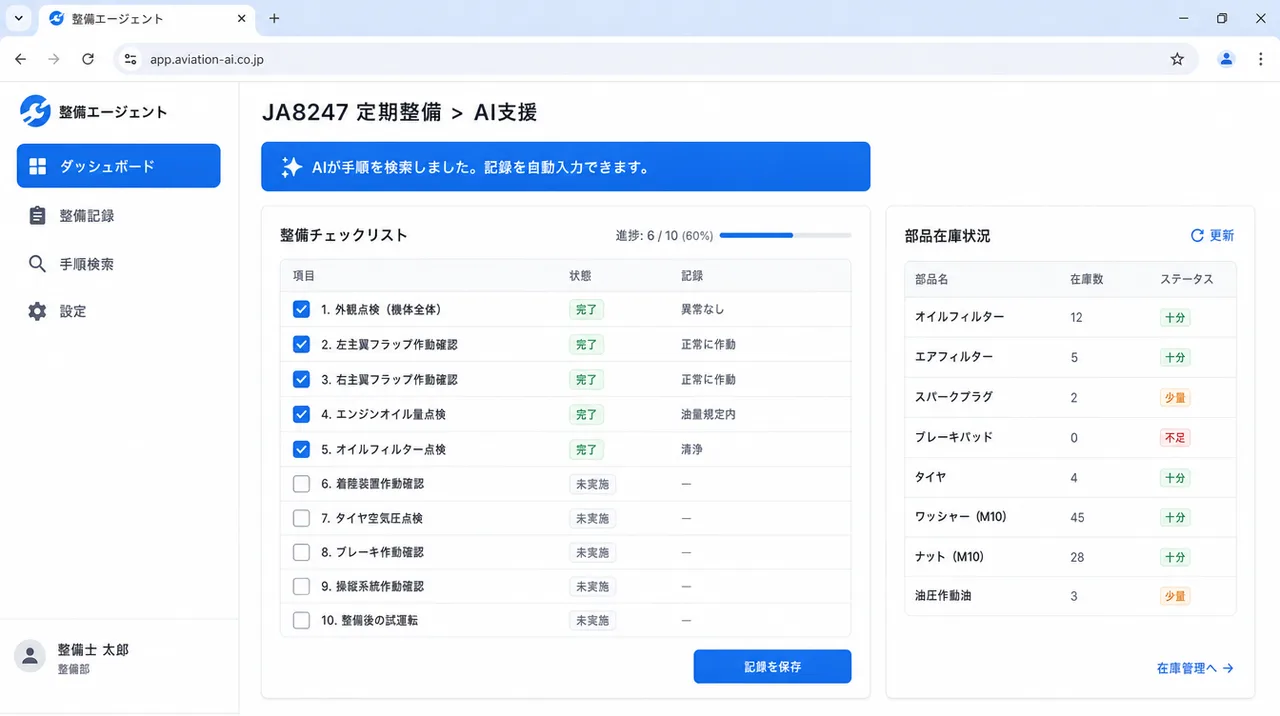Click the user avatar of 整備士 太郎
The height and width of the screenshot is (716, 1280).
click(x=30, y=656)
